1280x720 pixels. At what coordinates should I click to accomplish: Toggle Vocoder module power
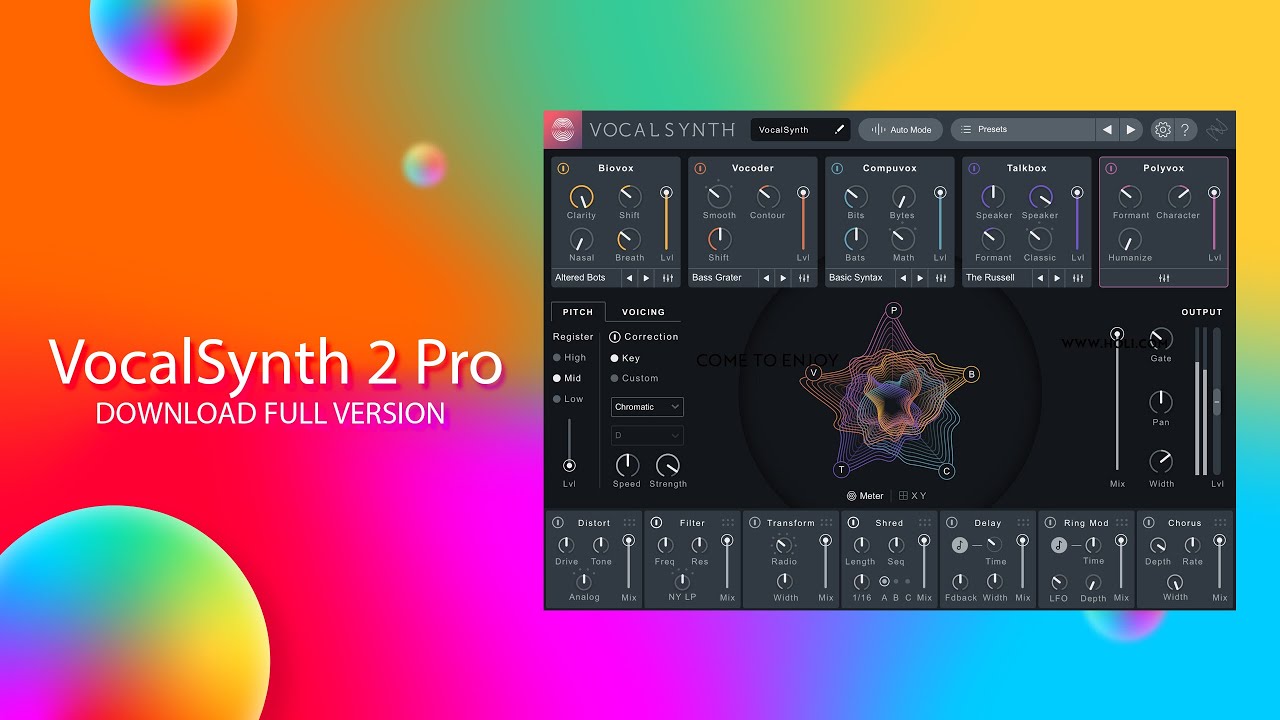point(700,169)
